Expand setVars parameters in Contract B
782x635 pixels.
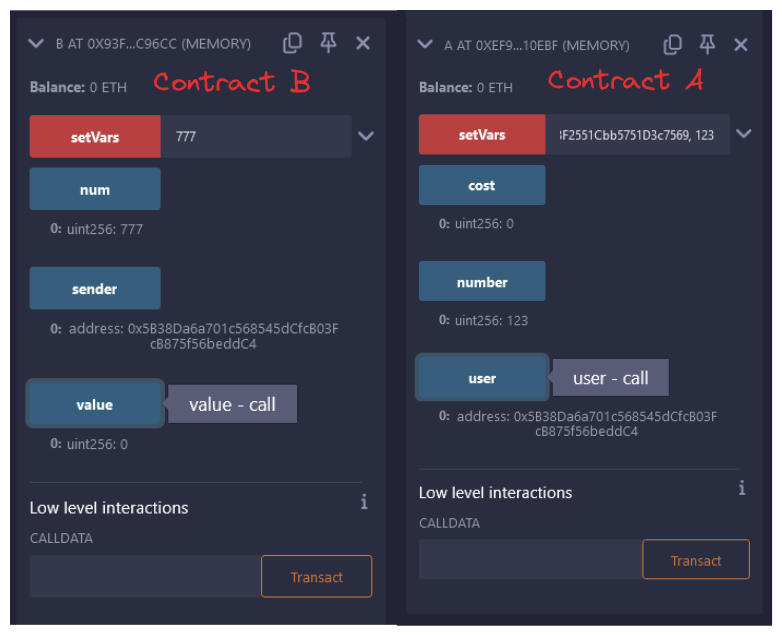pyautogui.click(x=366, y=136)
